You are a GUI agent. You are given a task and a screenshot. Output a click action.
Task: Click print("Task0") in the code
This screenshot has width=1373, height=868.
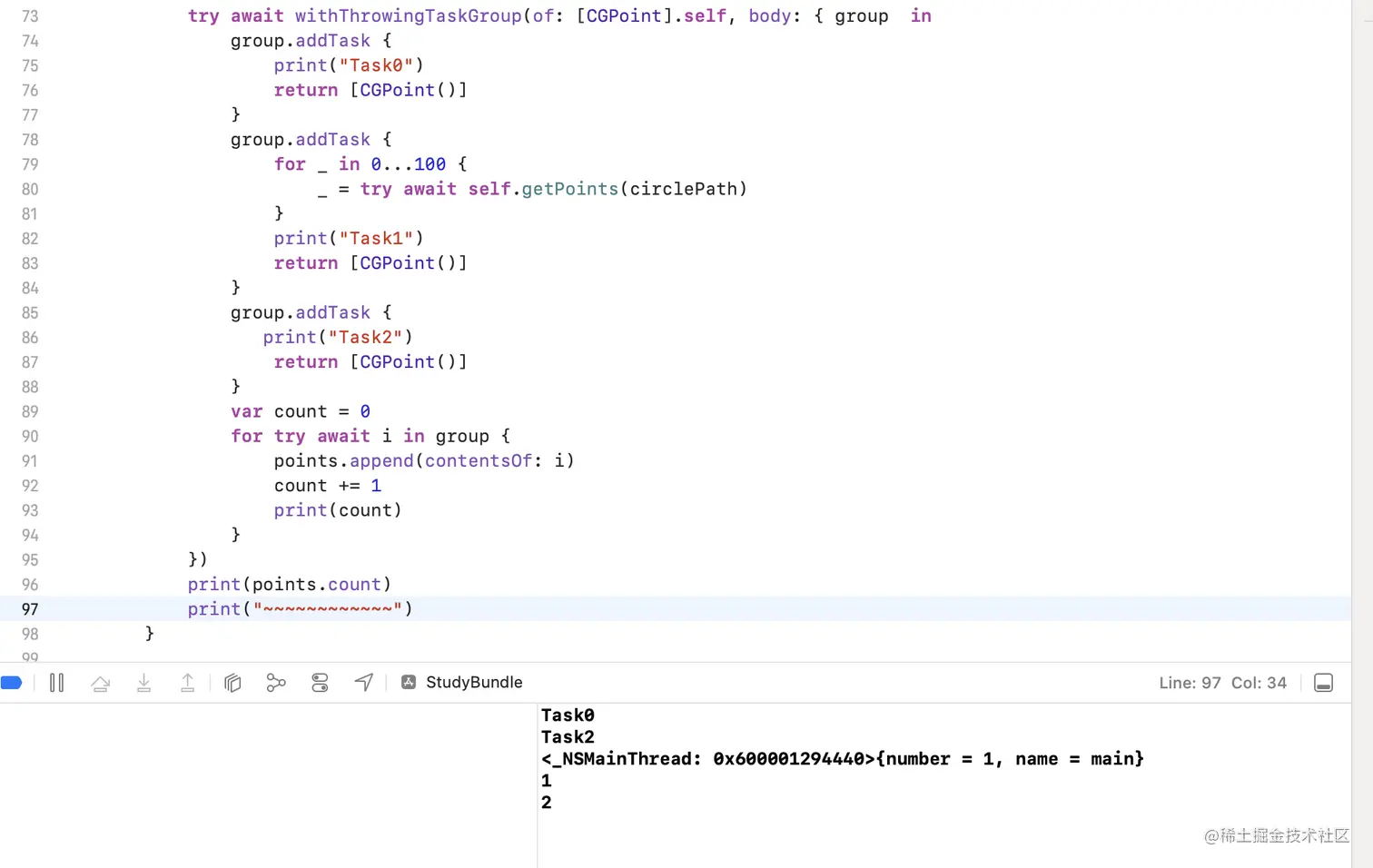coord(349,65)
